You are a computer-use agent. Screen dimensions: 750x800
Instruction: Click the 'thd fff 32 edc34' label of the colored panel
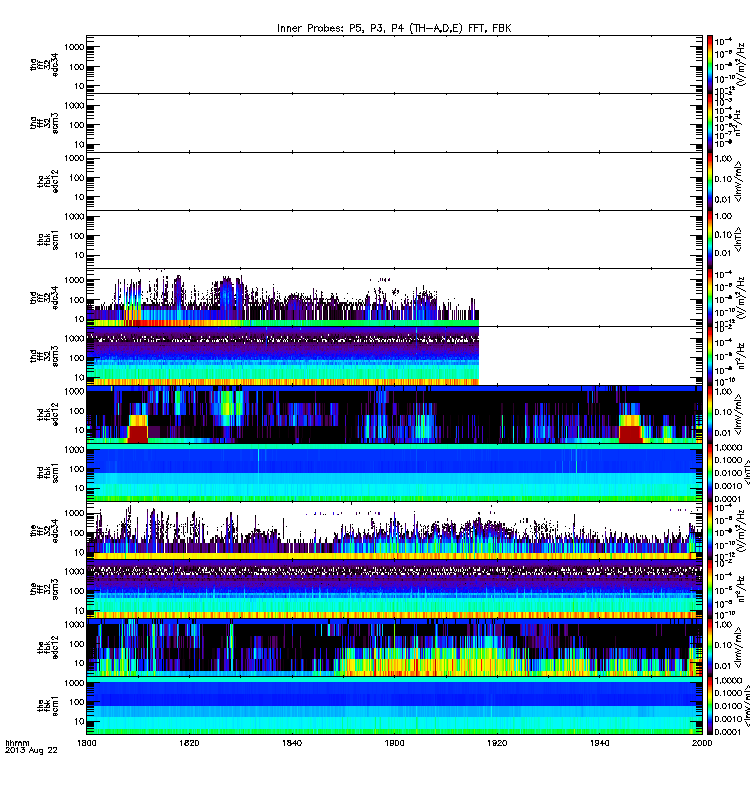coord(44,297)
